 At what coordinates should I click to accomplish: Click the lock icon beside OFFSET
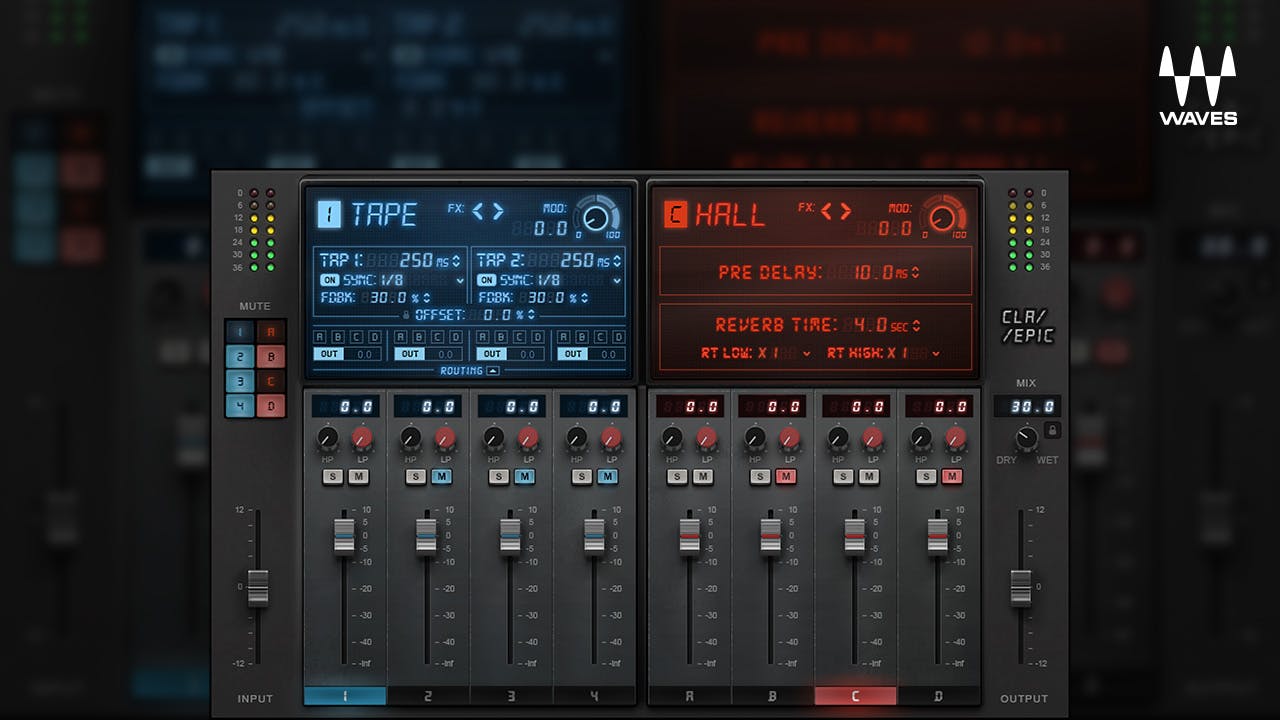tap(407, 315)
